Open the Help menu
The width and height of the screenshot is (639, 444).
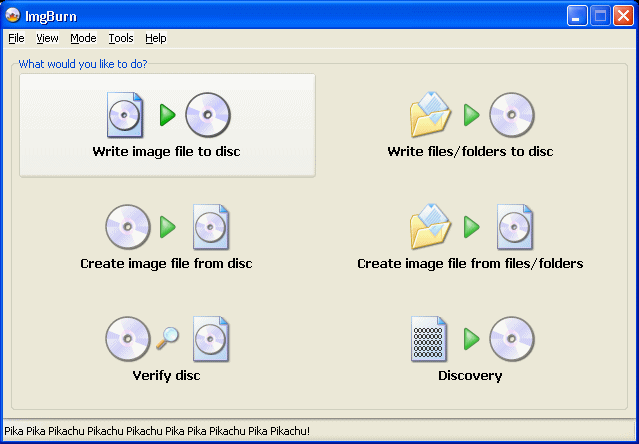[156, 38]
